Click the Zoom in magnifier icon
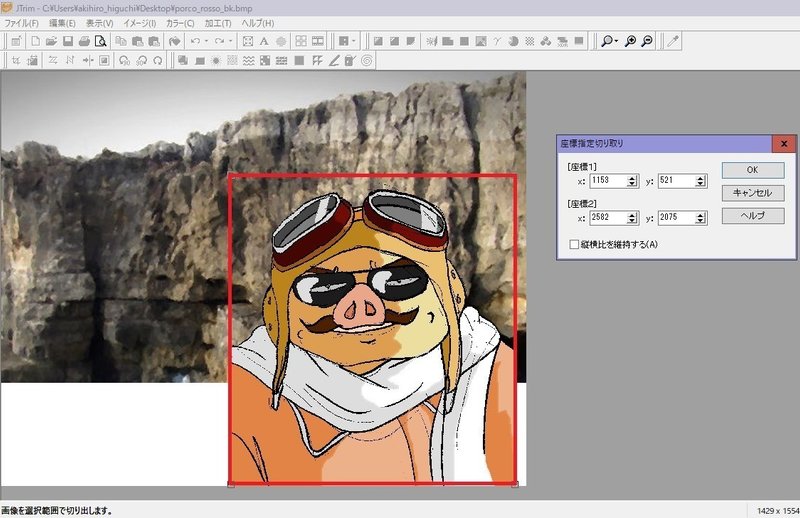Image resolution: width=800 pixels, height=518 pixels. [x=631, y=41]
